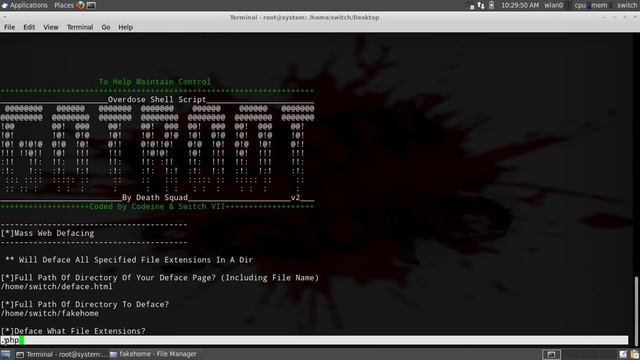Image resolution: width=640 pixels, height=360 pixels.
Task: Launch the terminal icon in top panel
Action: (x=91, y=5)
